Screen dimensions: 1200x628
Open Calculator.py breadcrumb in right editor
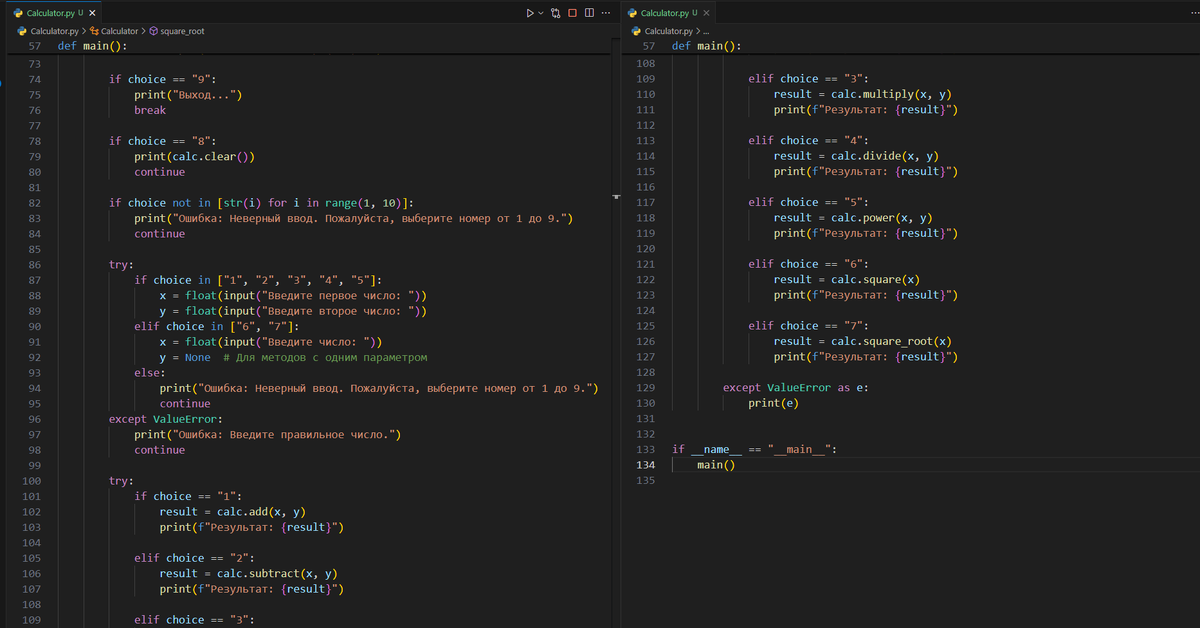[669, 31]
